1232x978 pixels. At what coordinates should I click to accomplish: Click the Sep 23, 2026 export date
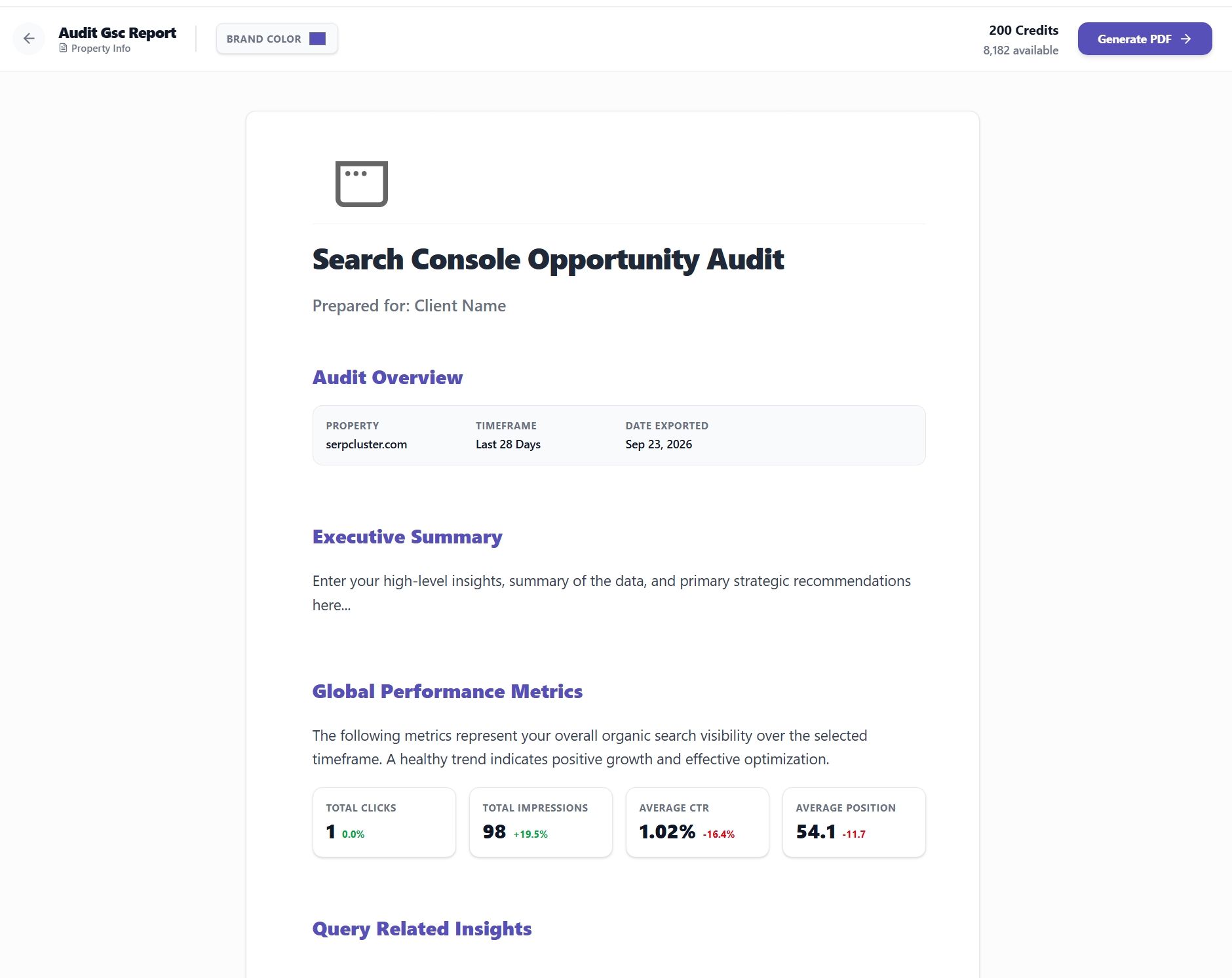pos(659,444)
